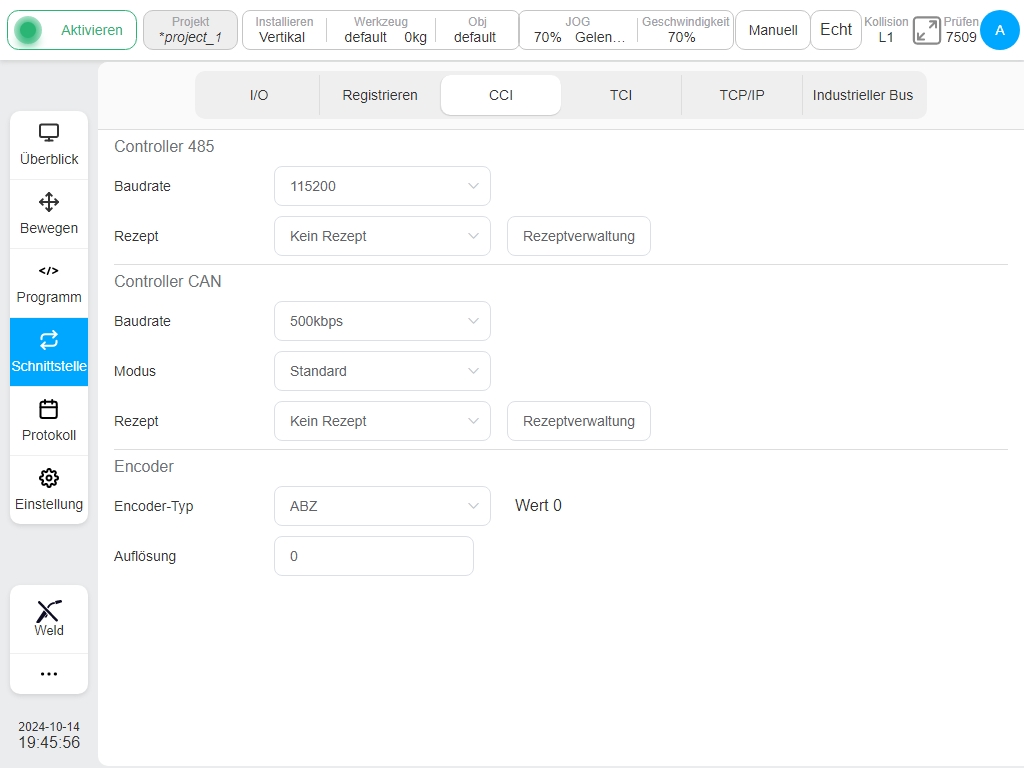Click the Controller 485 section heading

pos(164,146)
